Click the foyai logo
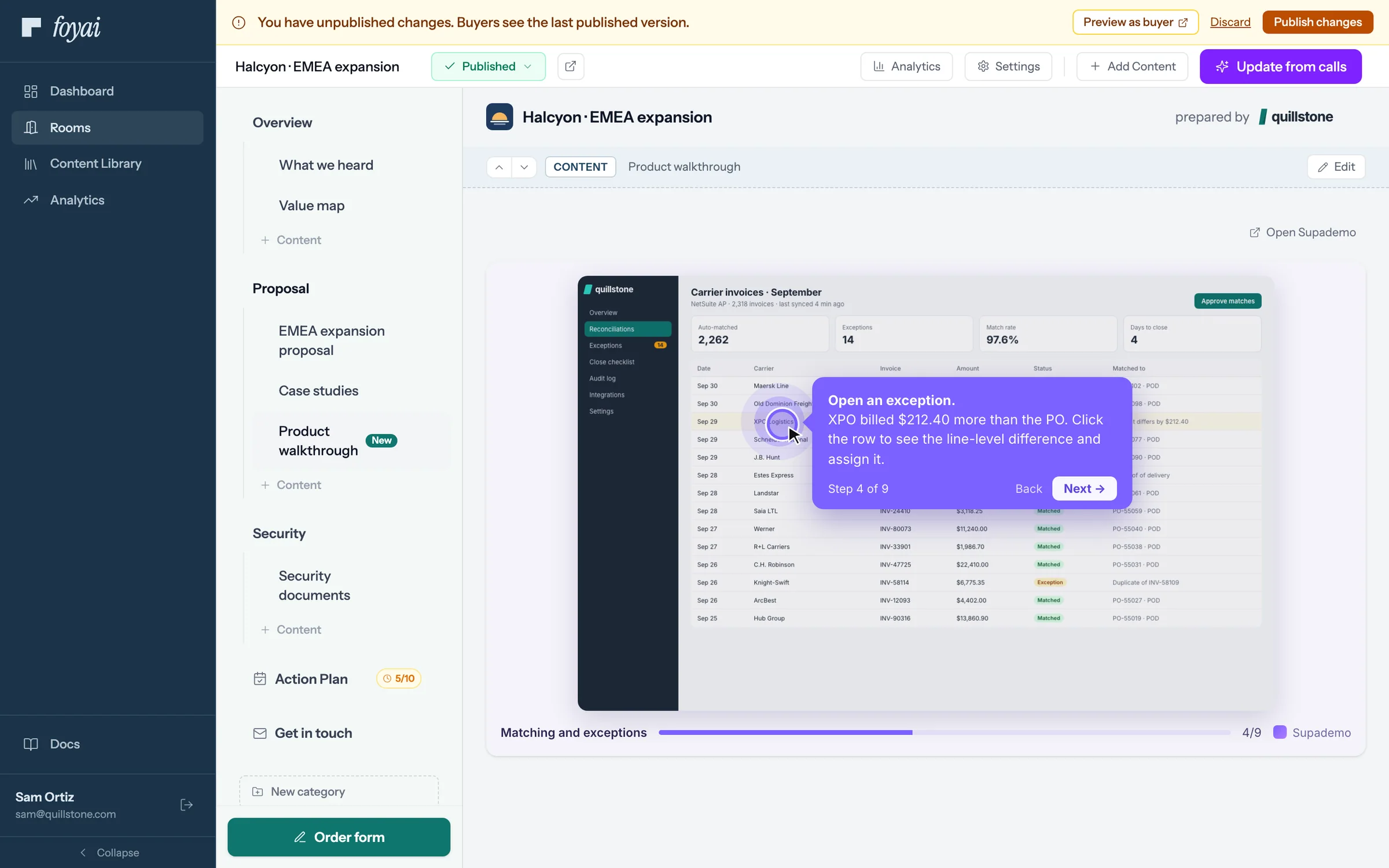 (61, 28)
